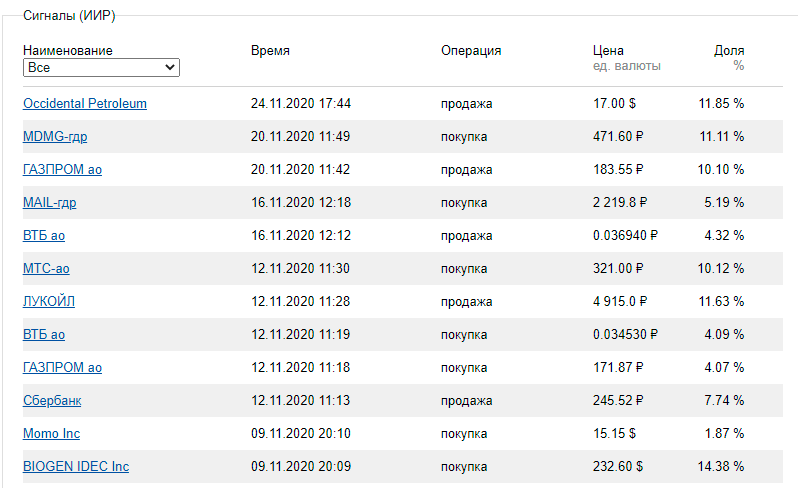Open ГАЗПРОМ ао sale signal dated 20.11.2020
798x488 pixels.
tap(62, 170)
